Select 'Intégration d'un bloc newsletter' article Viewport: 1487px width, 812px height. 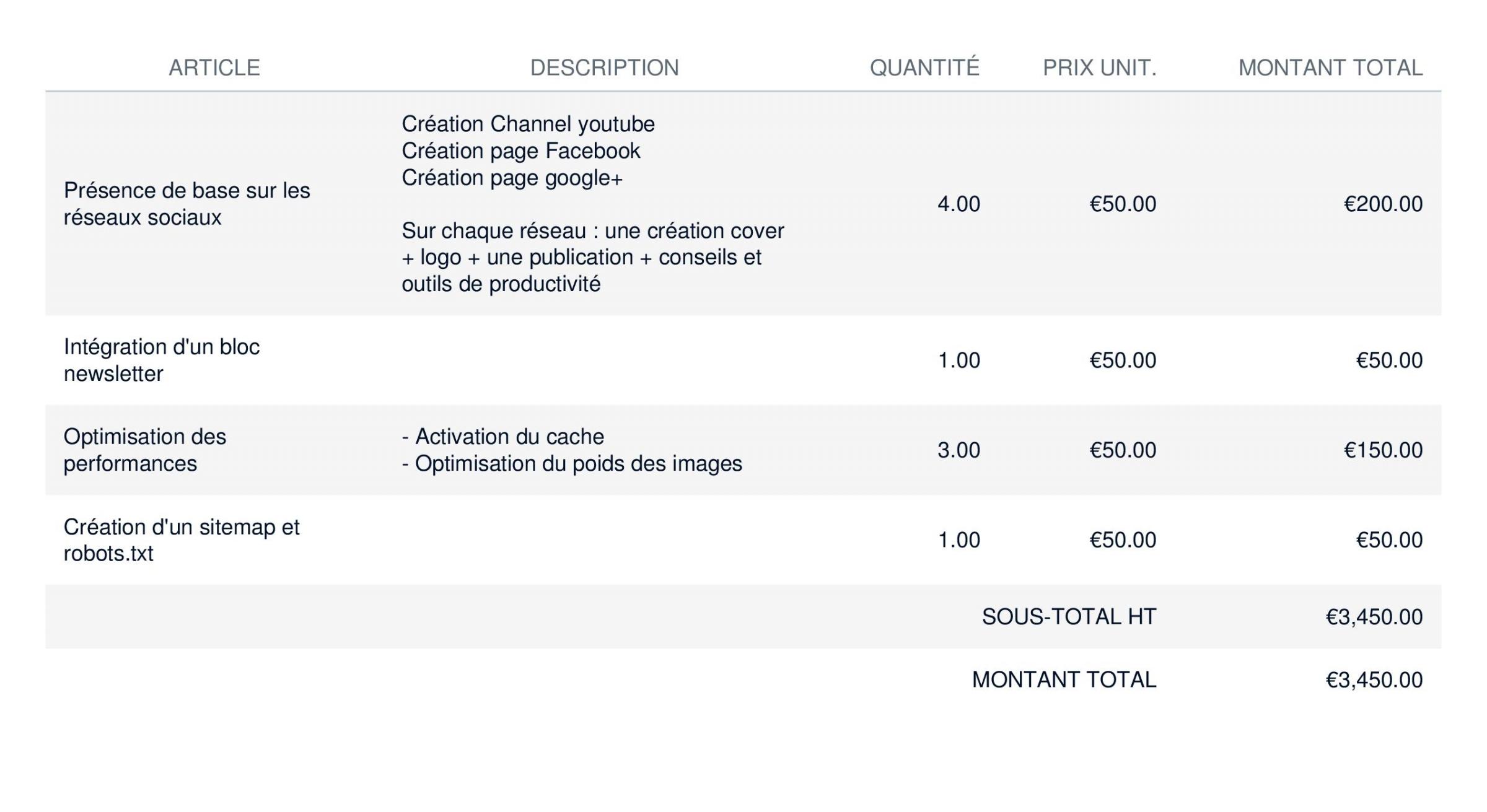(x=162, y=360)
